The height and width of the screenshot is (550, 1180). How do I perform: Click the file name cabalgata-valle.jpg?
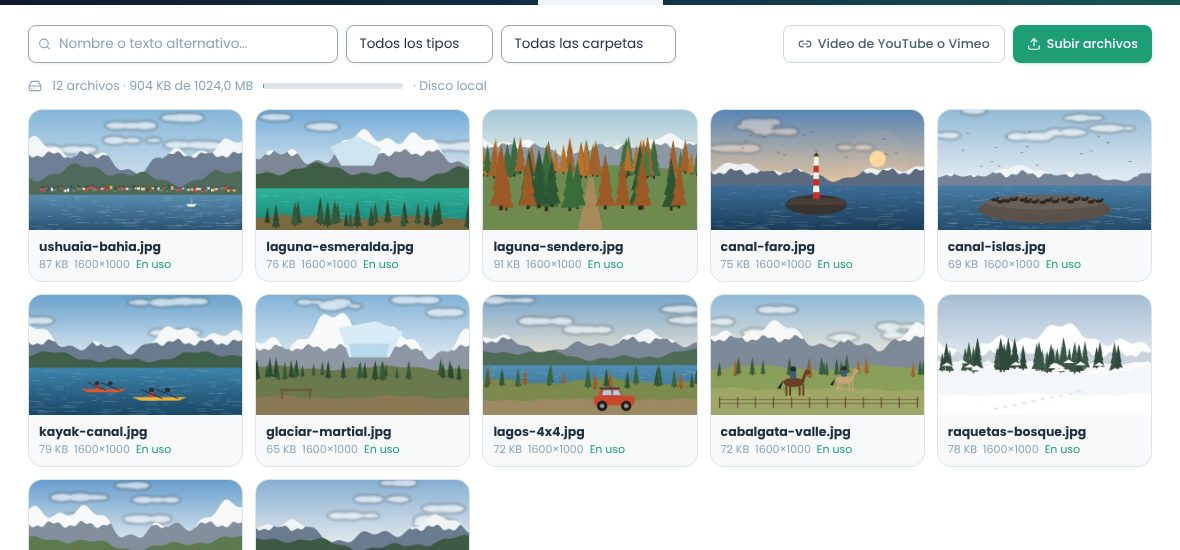click(x=786, y=432)
